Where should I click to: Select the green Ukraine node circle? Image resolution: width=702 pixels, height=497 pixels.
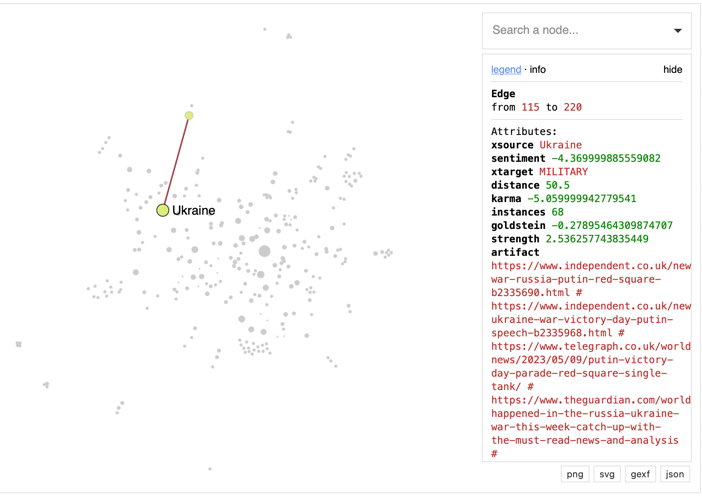(x=162, y=210)
